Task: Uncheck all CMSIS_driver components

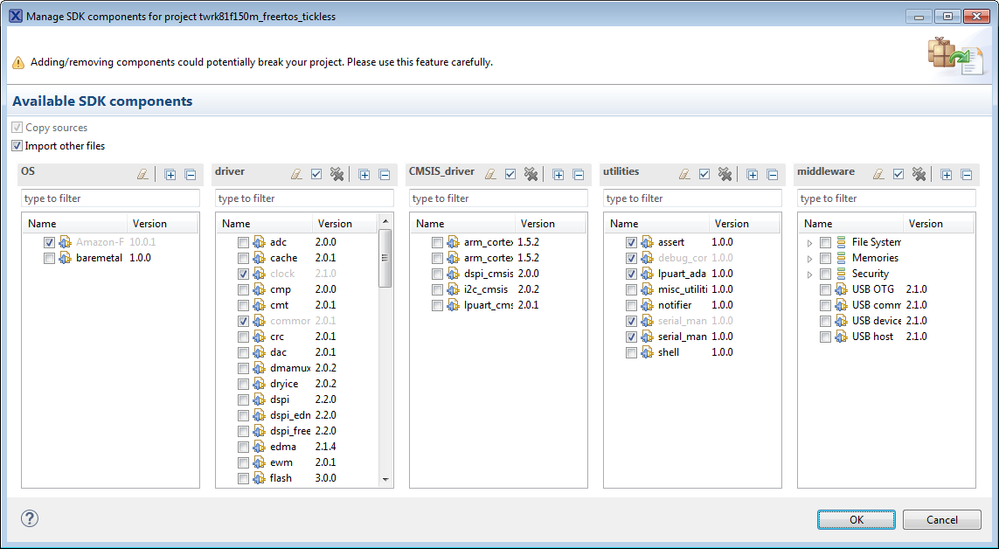Action: (x=531, y=174)
